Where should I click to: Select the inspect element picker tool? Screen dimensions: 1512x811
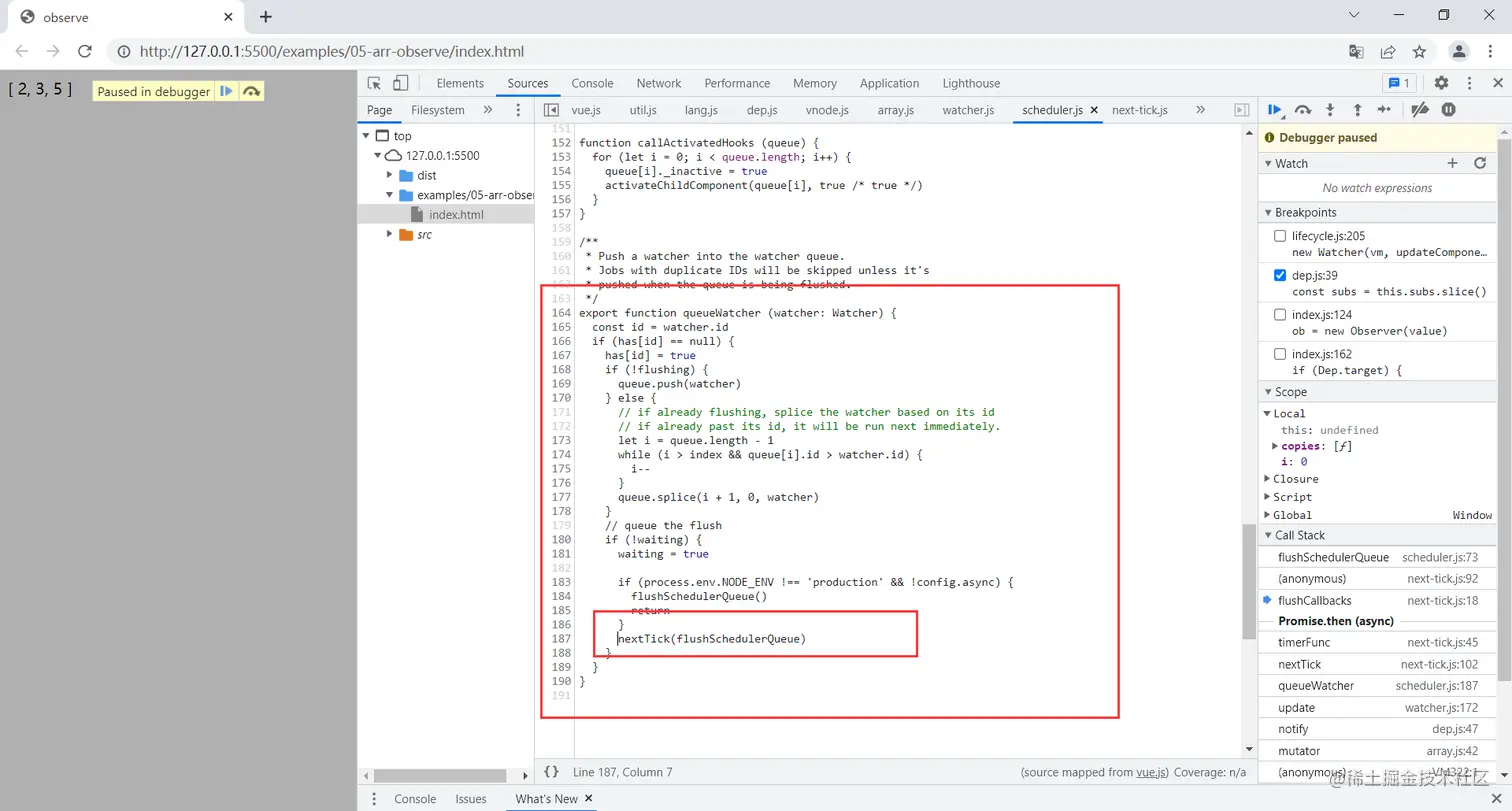[x=374, y=83]
